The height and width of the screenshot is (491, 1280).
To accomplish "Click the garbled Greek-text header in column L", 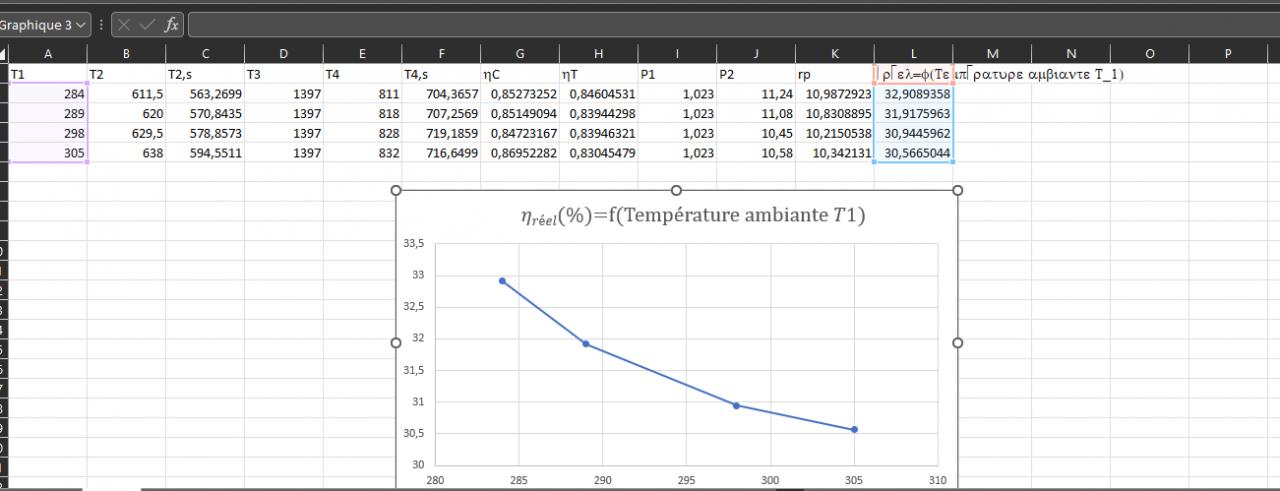I will (x=913, y=74).
